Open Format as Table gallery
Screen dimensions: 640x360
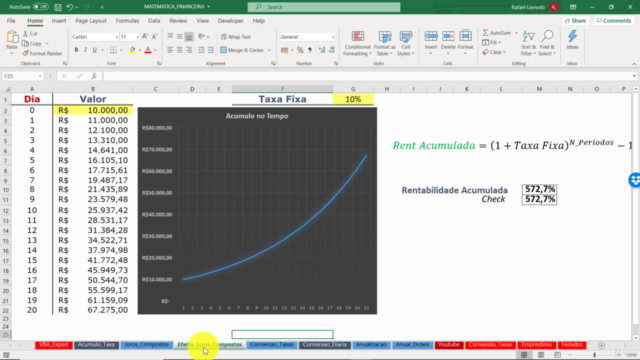click(384, 43)
